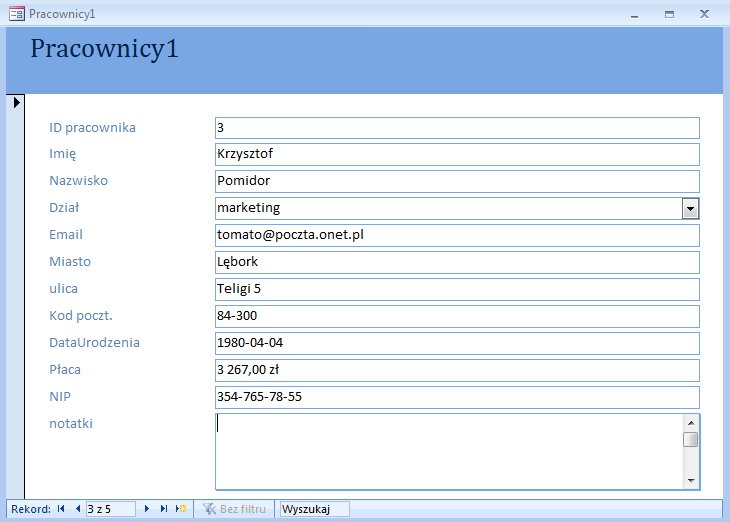This screenshot has height=522, width=730.
Task: Click notatki scrollbar up arrow
Action: point(691,423)
